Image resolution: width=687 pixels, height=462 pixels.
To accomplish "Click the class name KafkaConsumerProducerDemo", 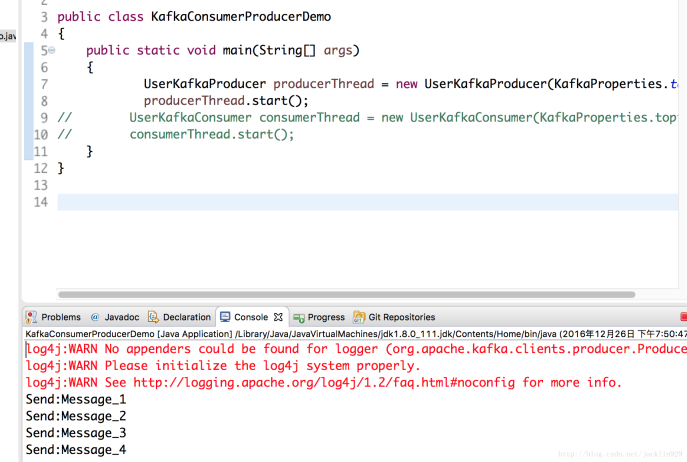I will tap(241, 17).
